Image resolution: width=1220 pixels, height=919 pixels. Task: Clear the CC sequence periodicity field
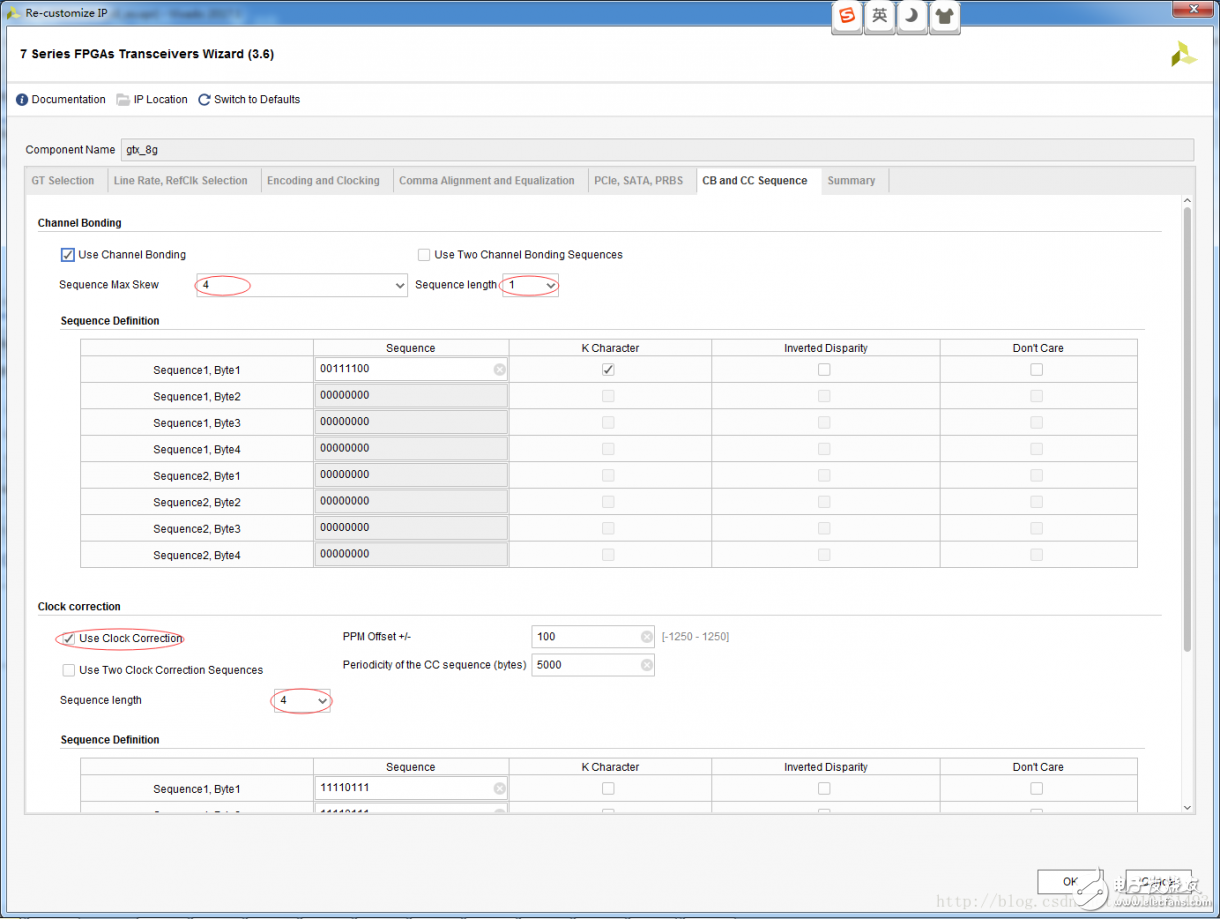coord(646,665)
